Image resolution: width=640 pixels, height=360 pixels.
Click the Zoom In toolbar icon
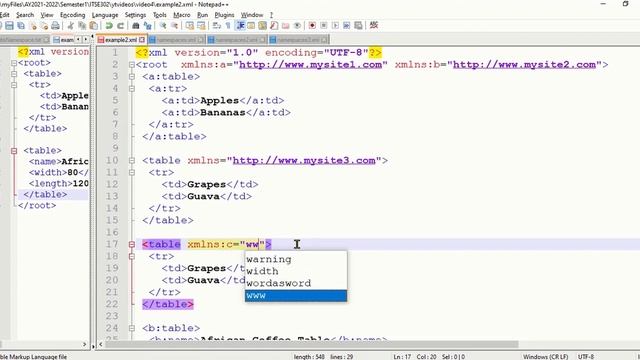tap(163, 26)
